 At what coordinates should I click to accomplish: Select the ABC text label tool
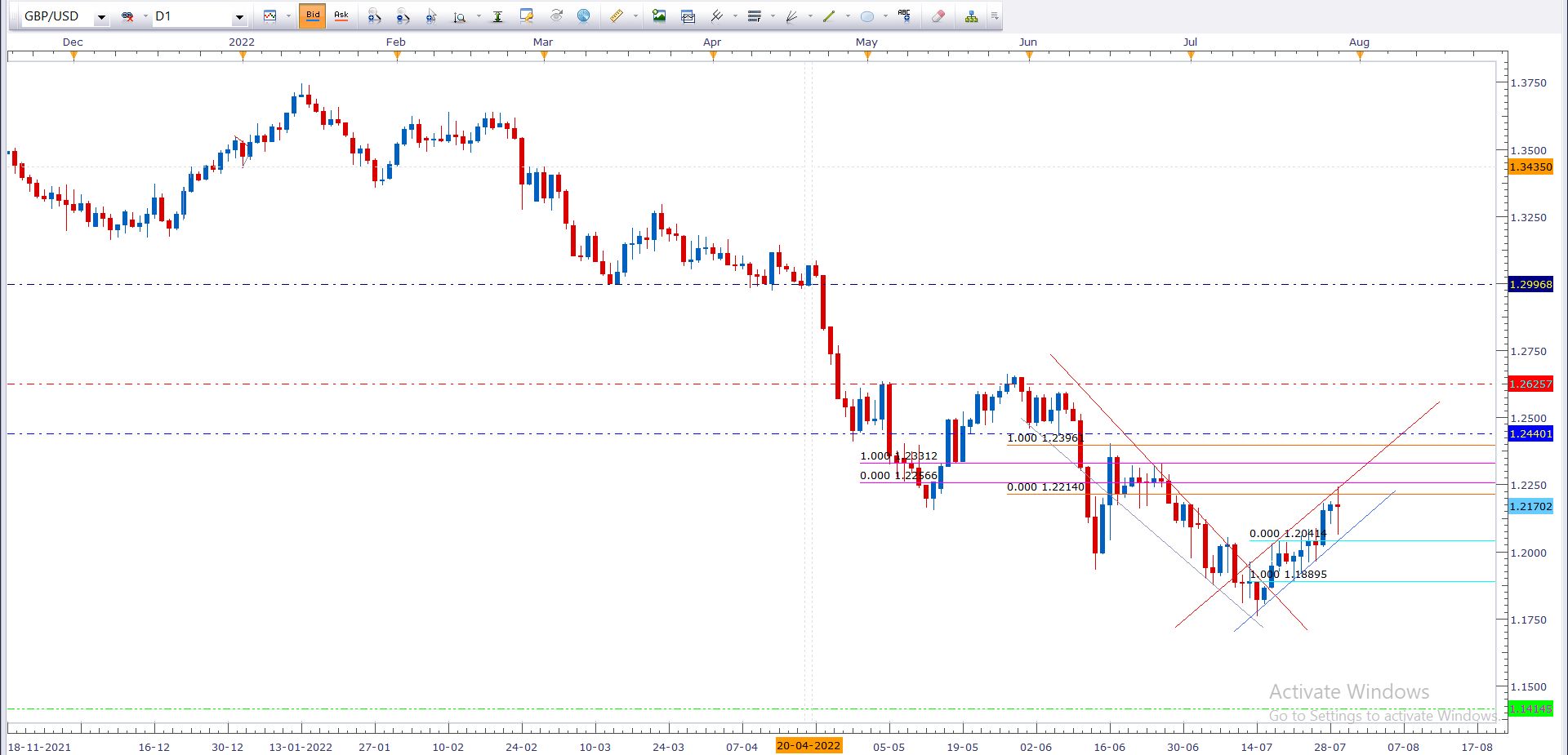[904, 16]
